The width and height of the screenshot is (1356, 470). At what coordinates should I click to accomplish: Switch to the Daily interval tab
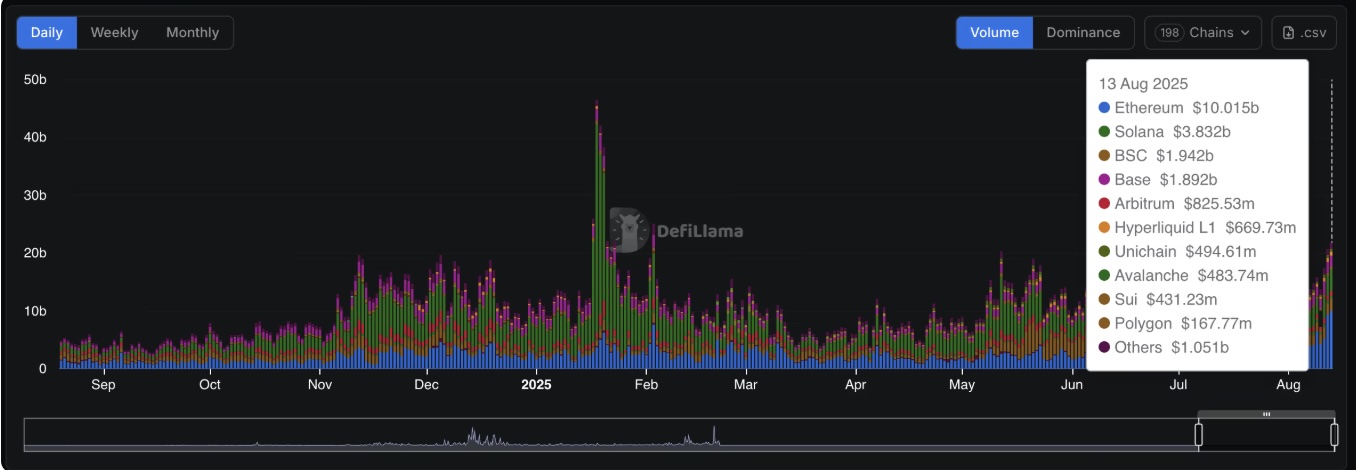coord(47,32)
